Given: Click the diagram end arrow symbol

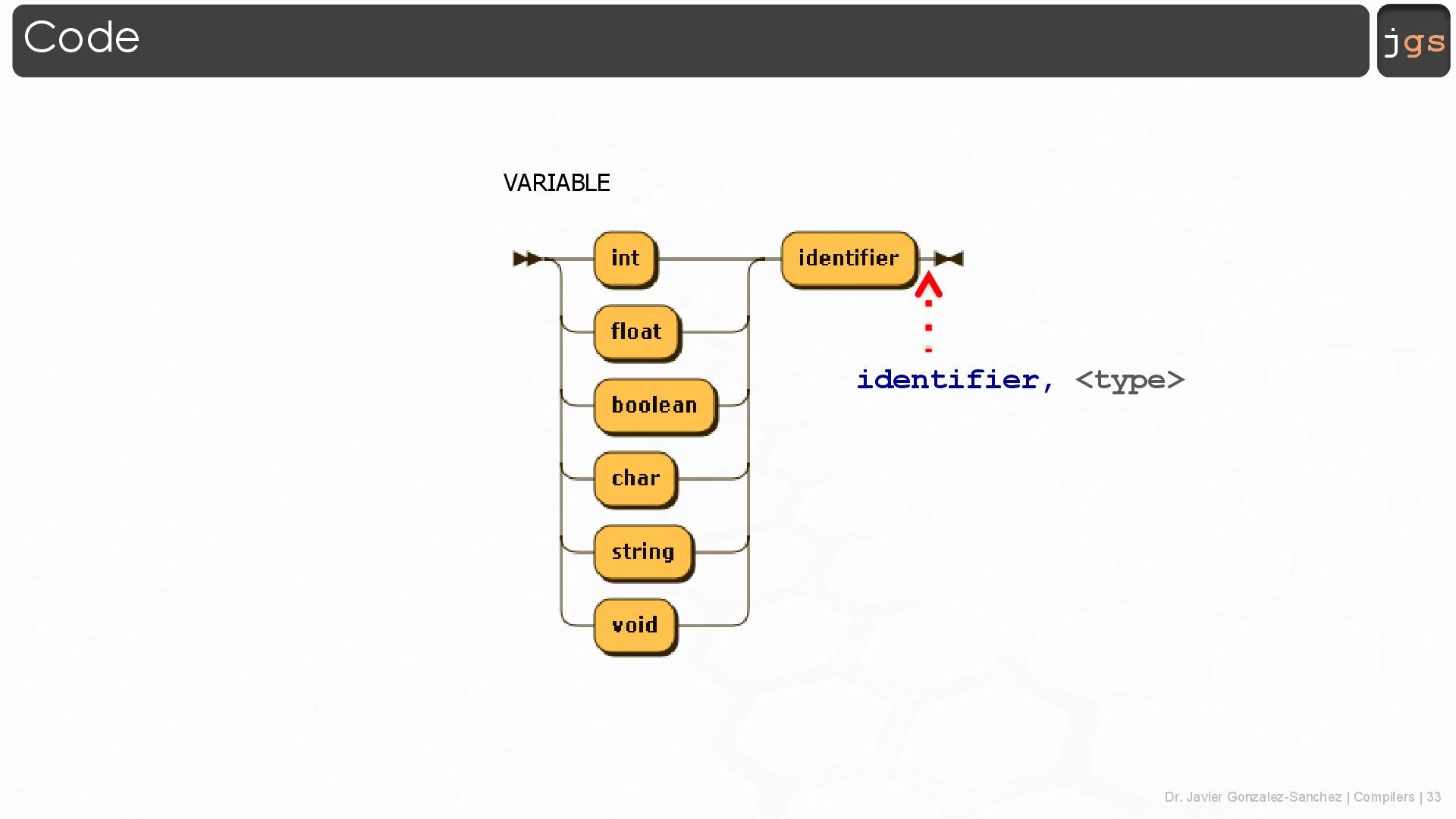Looking at the screenshot, I should tap(949, 259).
